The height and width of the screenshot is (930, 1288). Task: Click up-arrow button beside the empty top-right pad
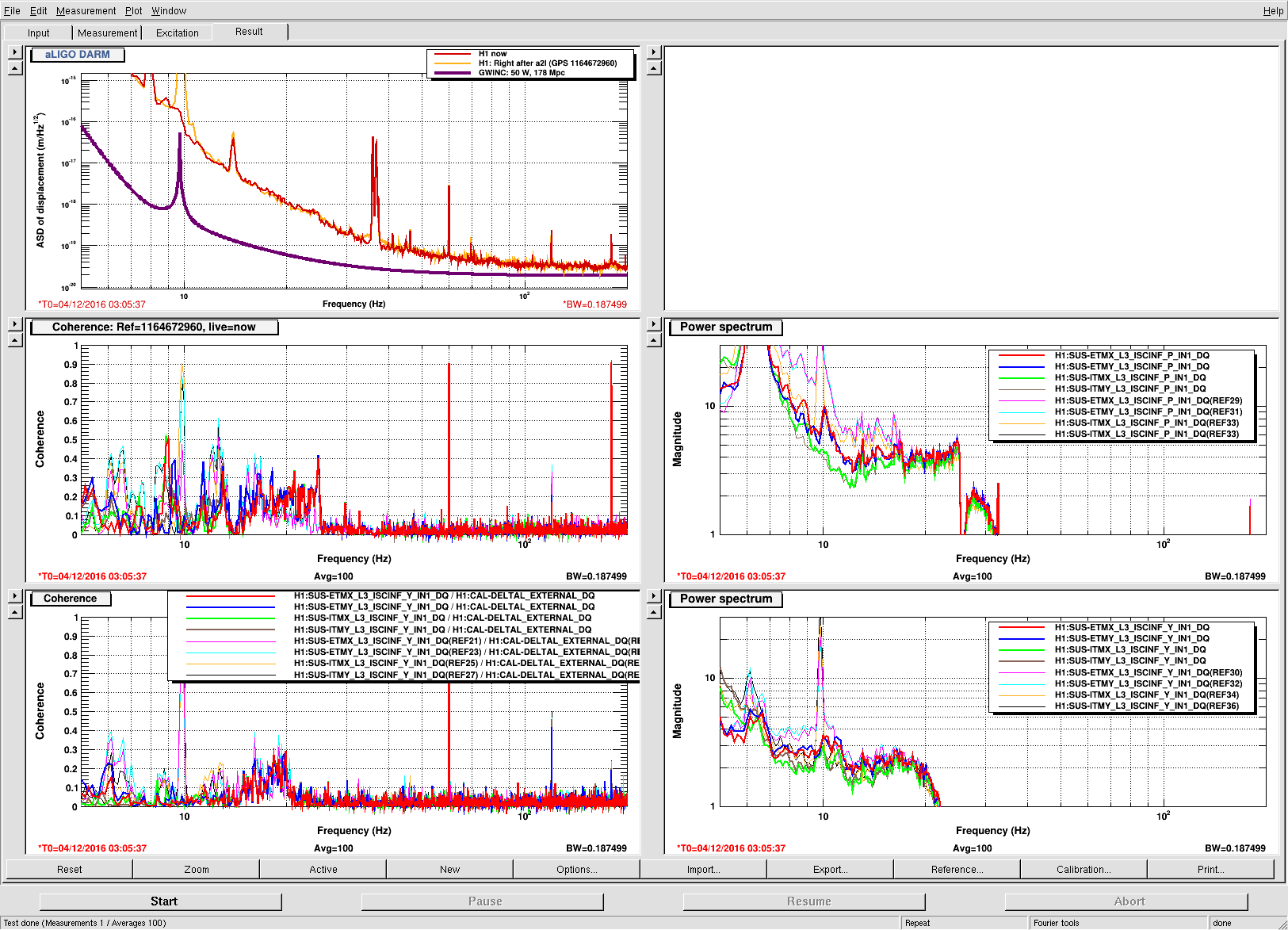coord(654,68)
